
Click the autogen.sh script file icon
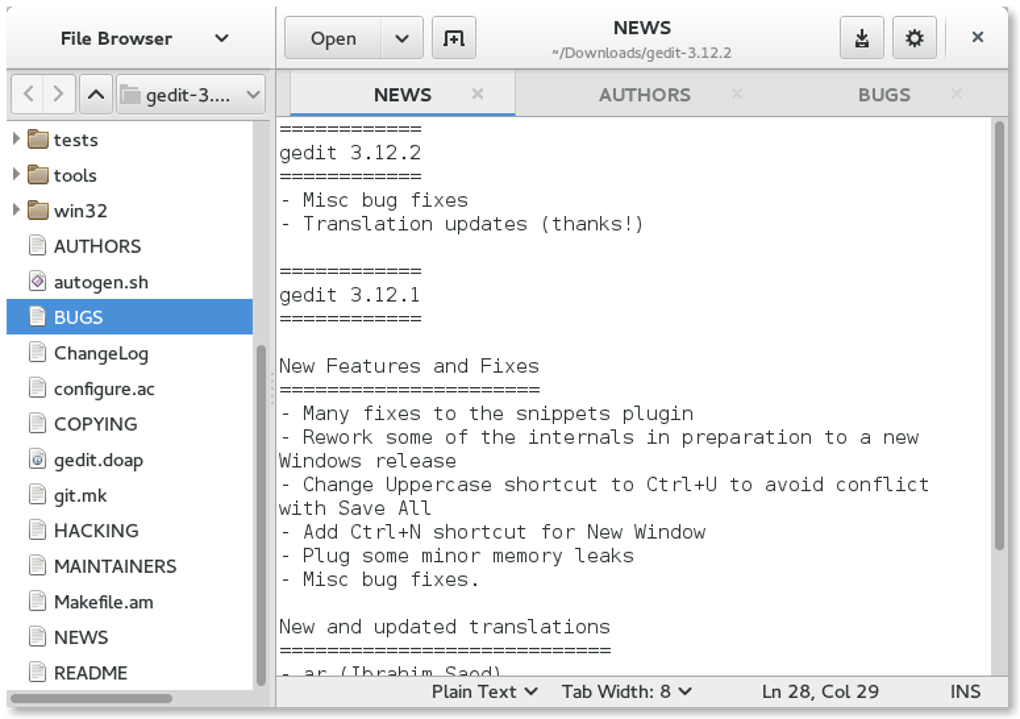pyautogui.click(x=38, y=281)
